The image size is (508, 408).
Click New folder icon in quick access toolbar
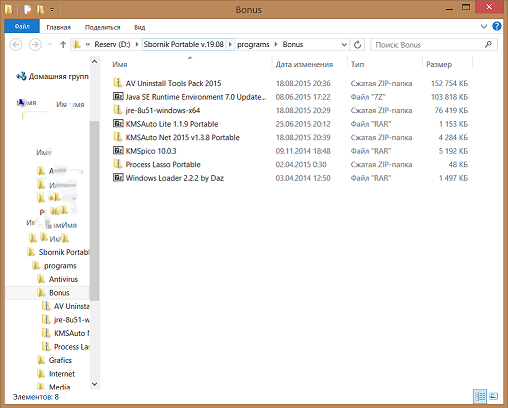pyautogui.click(x=40, y=10)
